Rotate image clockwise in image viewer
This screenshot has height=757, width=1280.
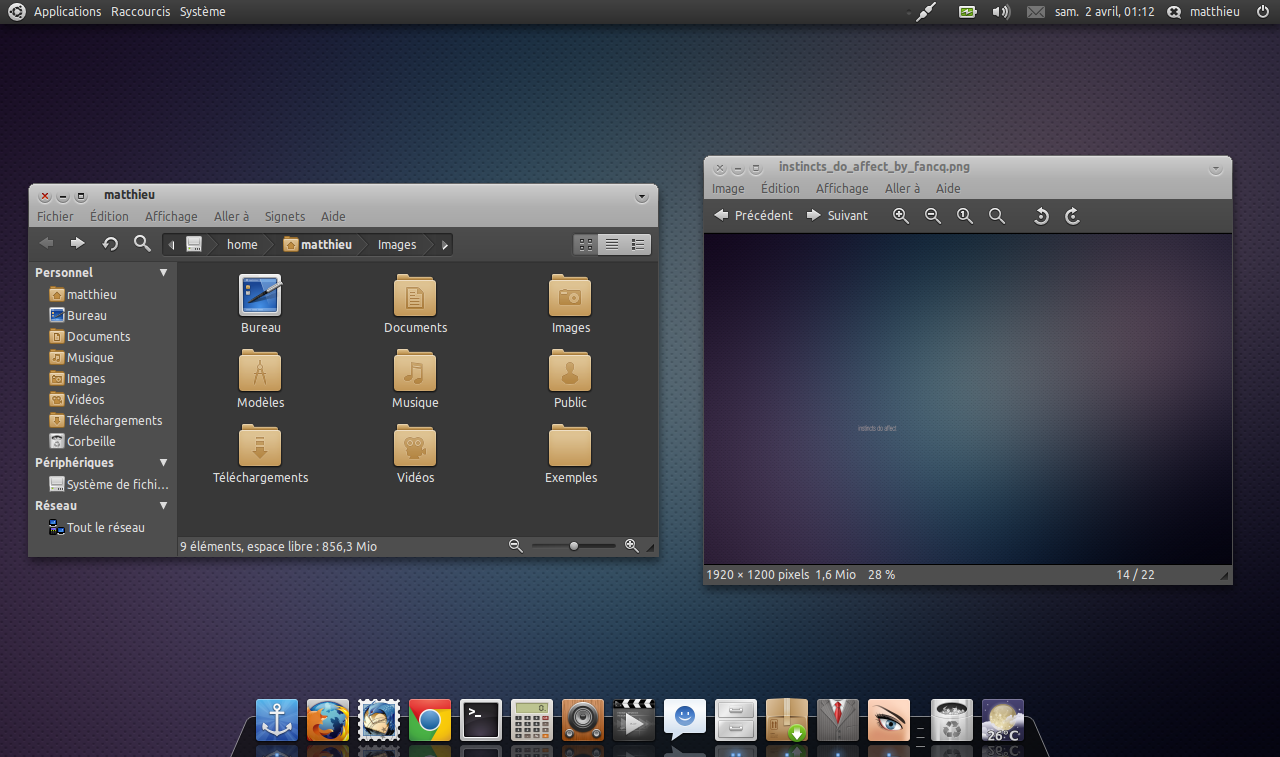point(1072,216)
